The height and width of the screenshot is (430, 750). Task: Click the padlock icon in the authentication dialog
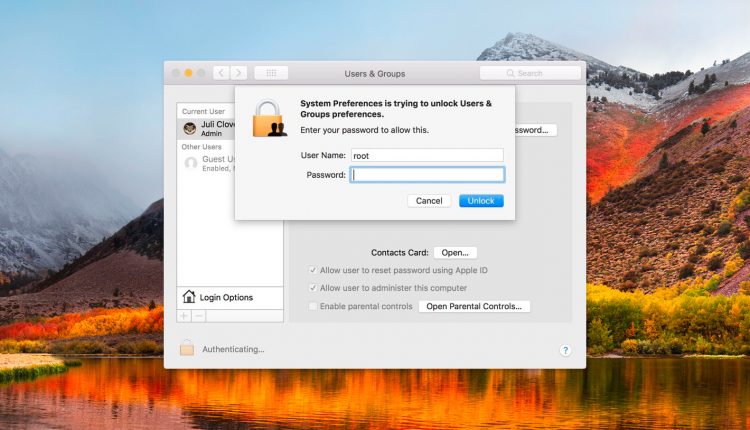pyautogui.click(x=269, y=119)
